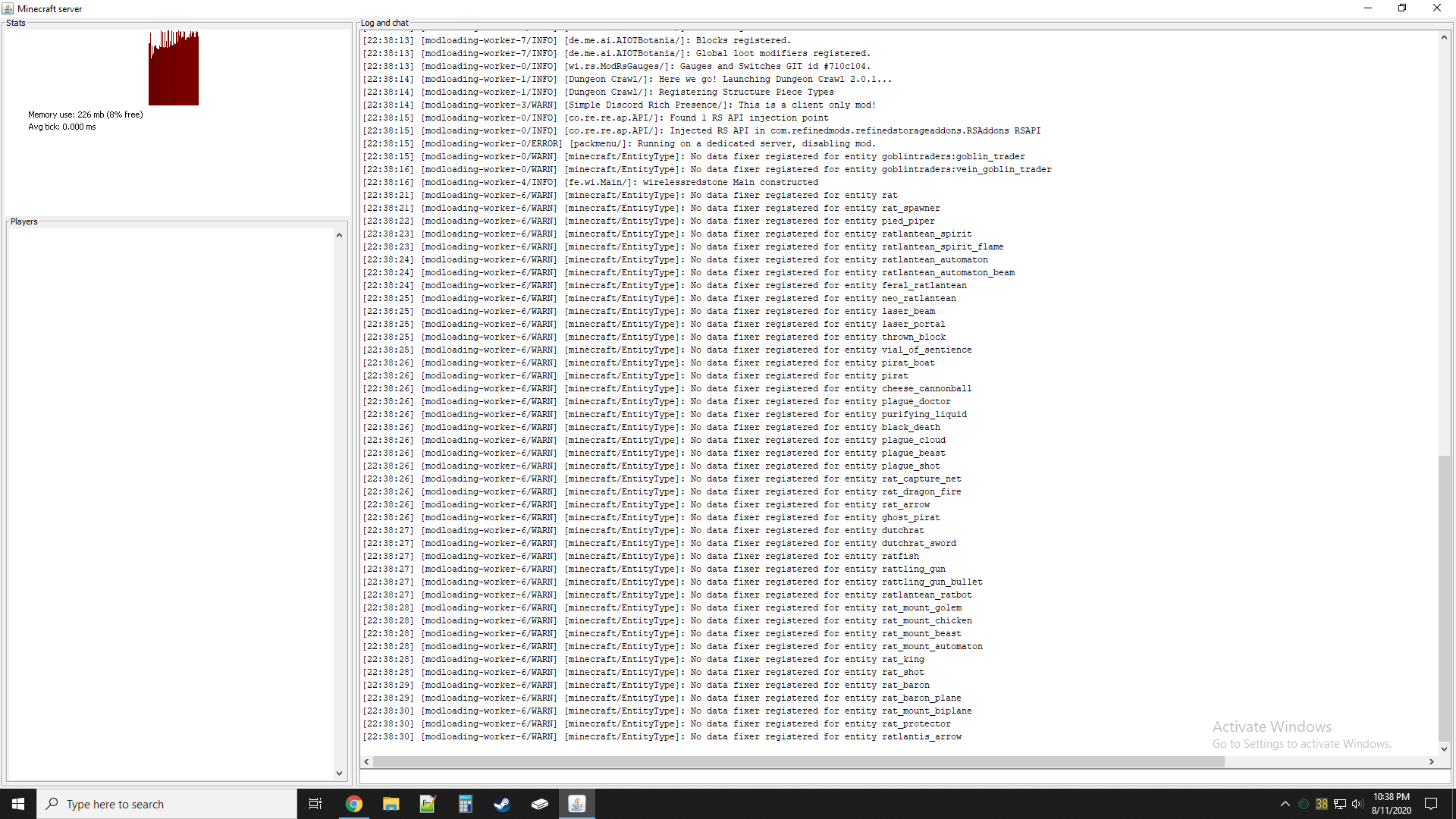
Task: Minimize the Minecraft server window
Action: coord(1368,8)
